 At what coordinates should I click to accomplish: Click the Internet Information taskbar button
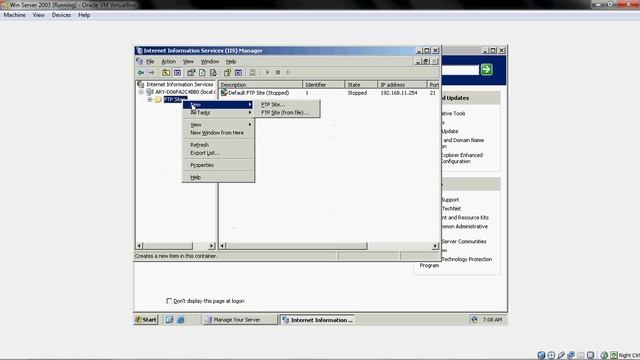tap(318, 320)
